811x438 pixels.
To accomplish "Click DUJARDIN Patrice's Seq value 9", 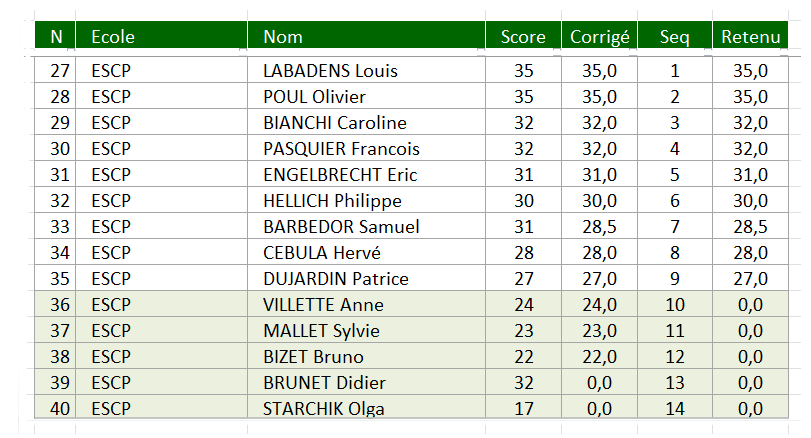I will (x=675, y=279).
